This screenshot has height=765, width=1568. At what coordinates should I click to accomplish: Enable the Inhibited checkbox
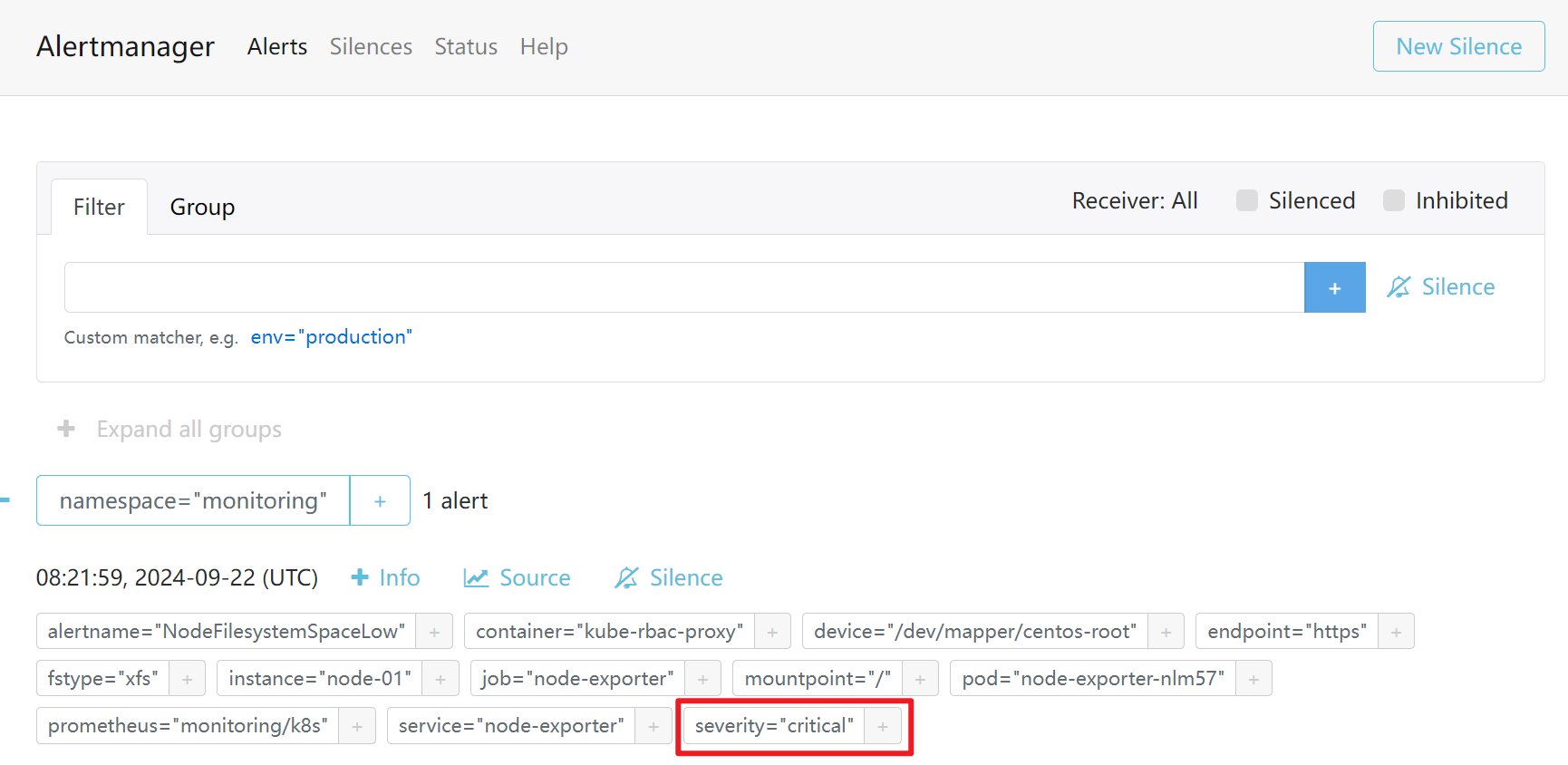click(x=1394, y=200)
